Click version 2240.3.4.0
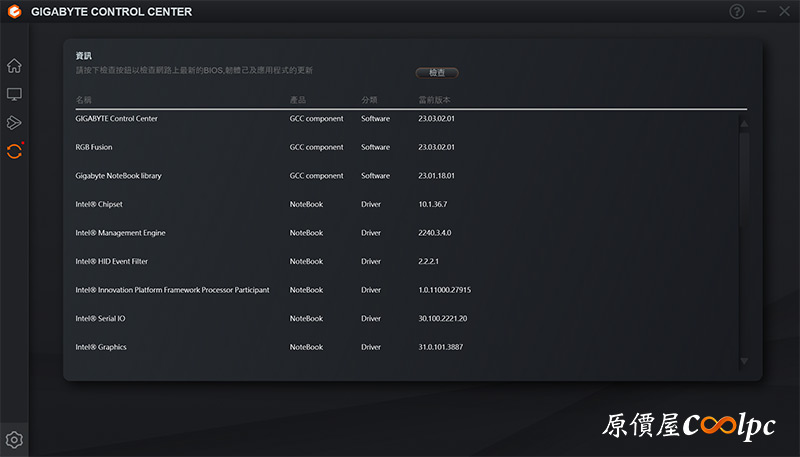 pos(435,233)
